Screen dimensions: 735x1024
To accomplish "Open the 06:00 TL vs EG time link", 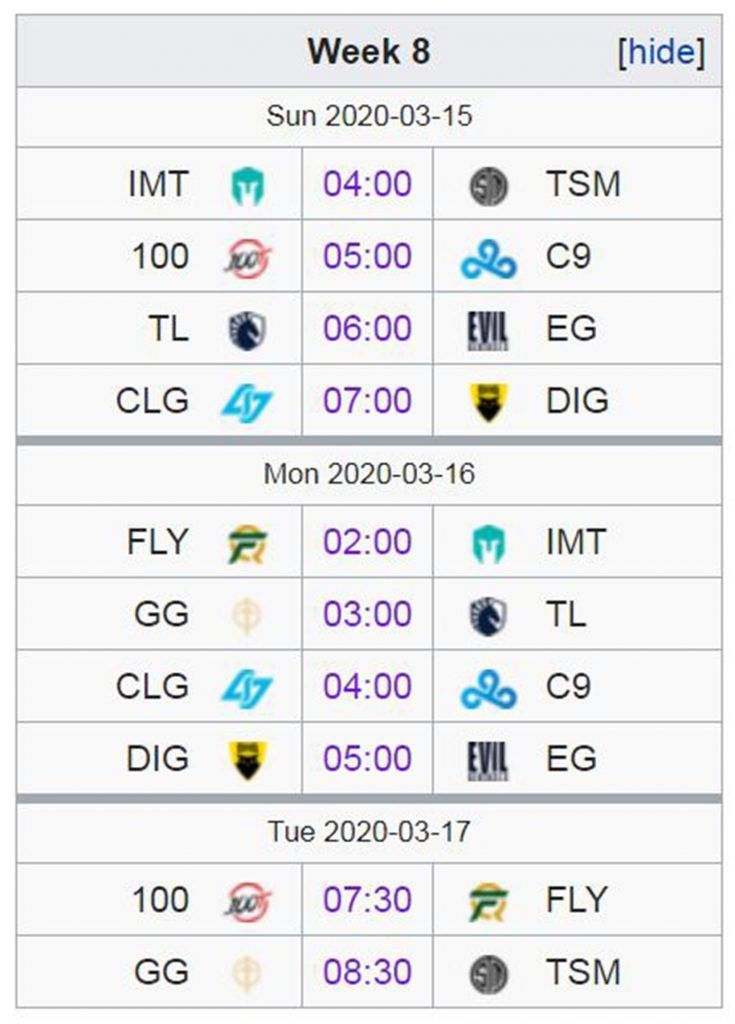I will pos(367,328).
